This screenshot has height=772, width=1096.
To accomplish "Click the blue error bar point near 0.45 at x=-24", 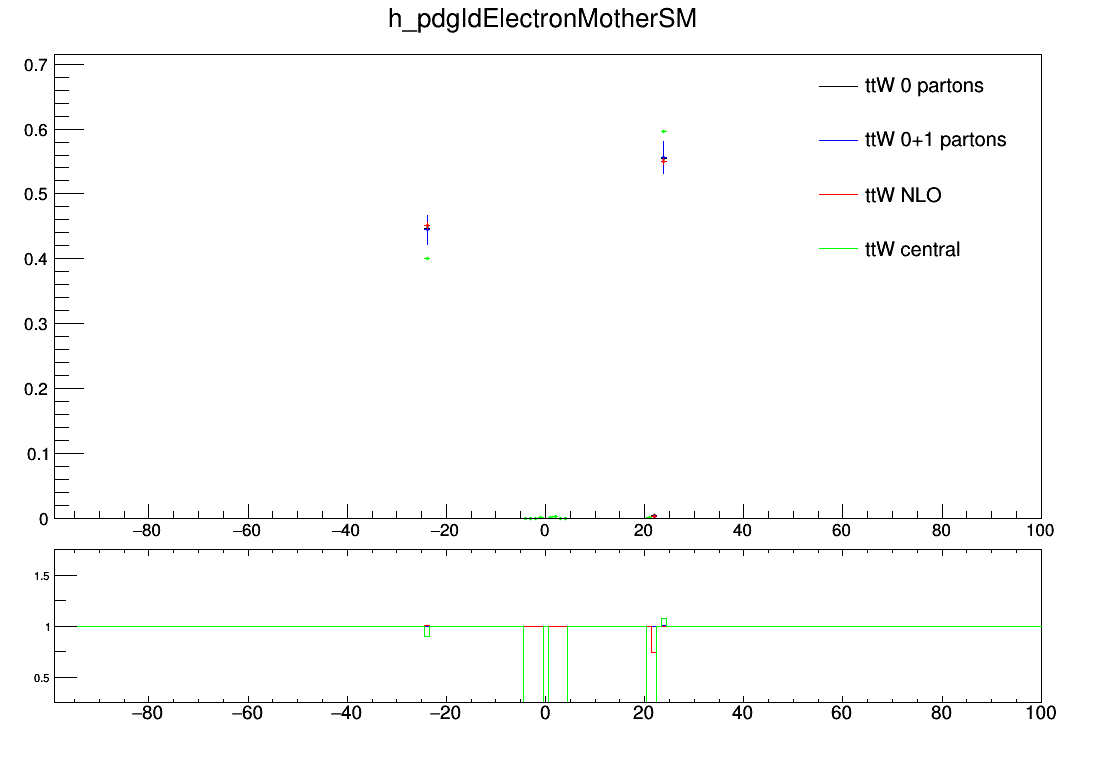I will pyautogui.click(x=427, y=229).
